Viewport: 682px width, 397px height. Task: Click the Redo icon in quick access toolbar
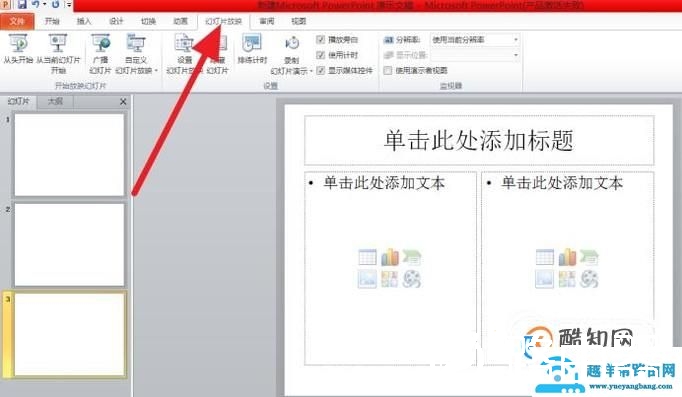point(56,5)
